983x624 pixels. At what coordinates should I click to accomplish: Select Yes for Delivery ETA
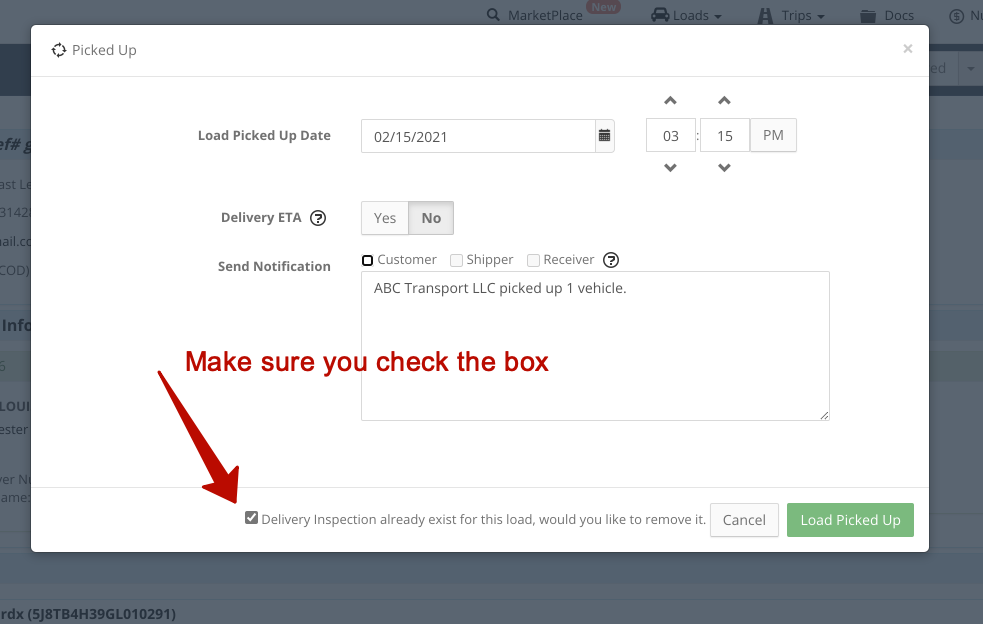click(385, 218)
